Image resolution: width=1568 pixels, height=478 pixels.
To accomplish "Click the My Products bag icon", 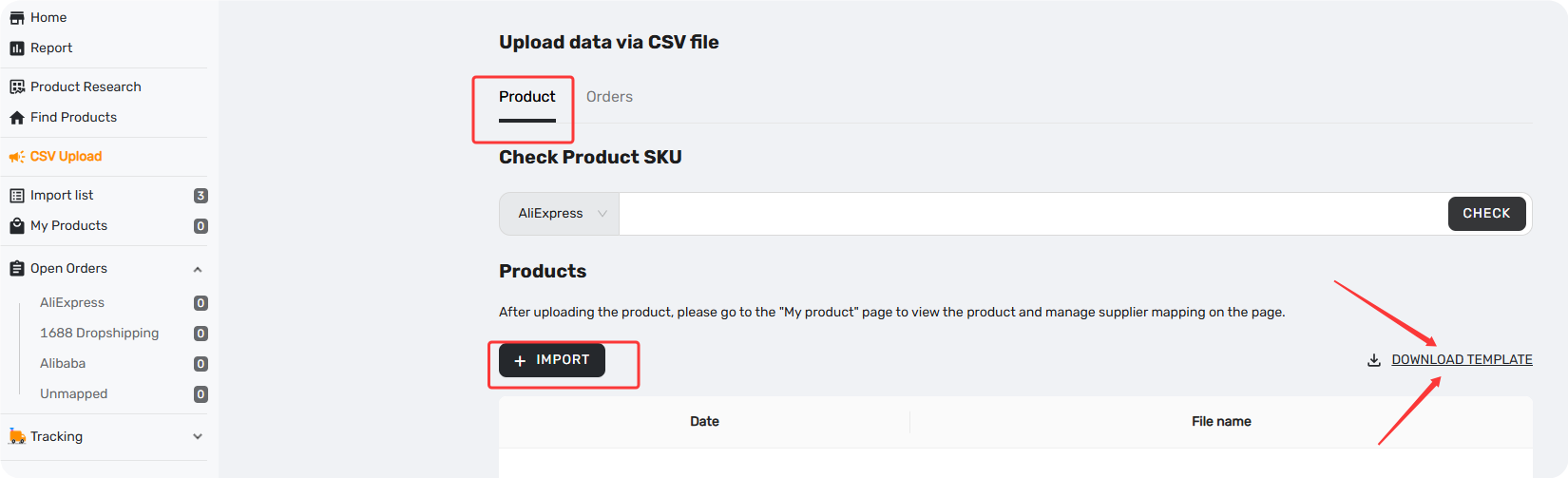I will (17, 226).
